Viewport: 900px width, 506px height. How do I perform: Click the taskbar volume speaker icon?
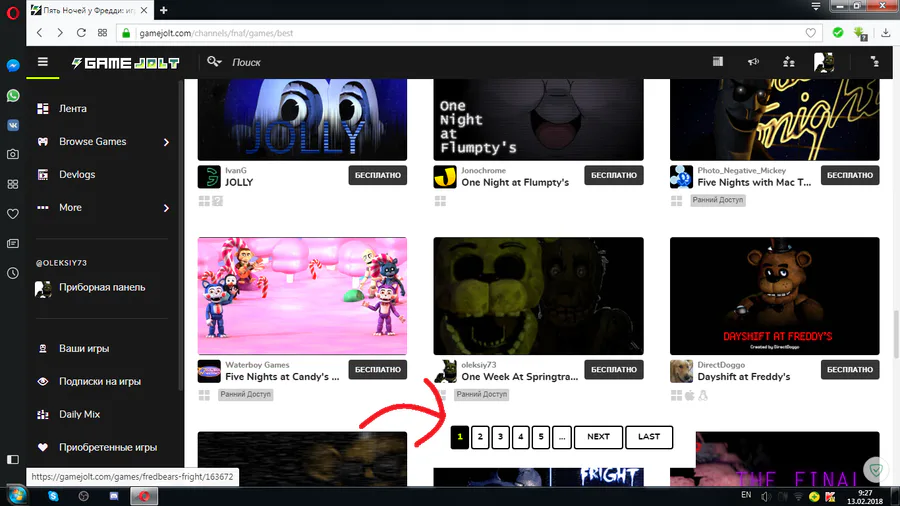766,496
